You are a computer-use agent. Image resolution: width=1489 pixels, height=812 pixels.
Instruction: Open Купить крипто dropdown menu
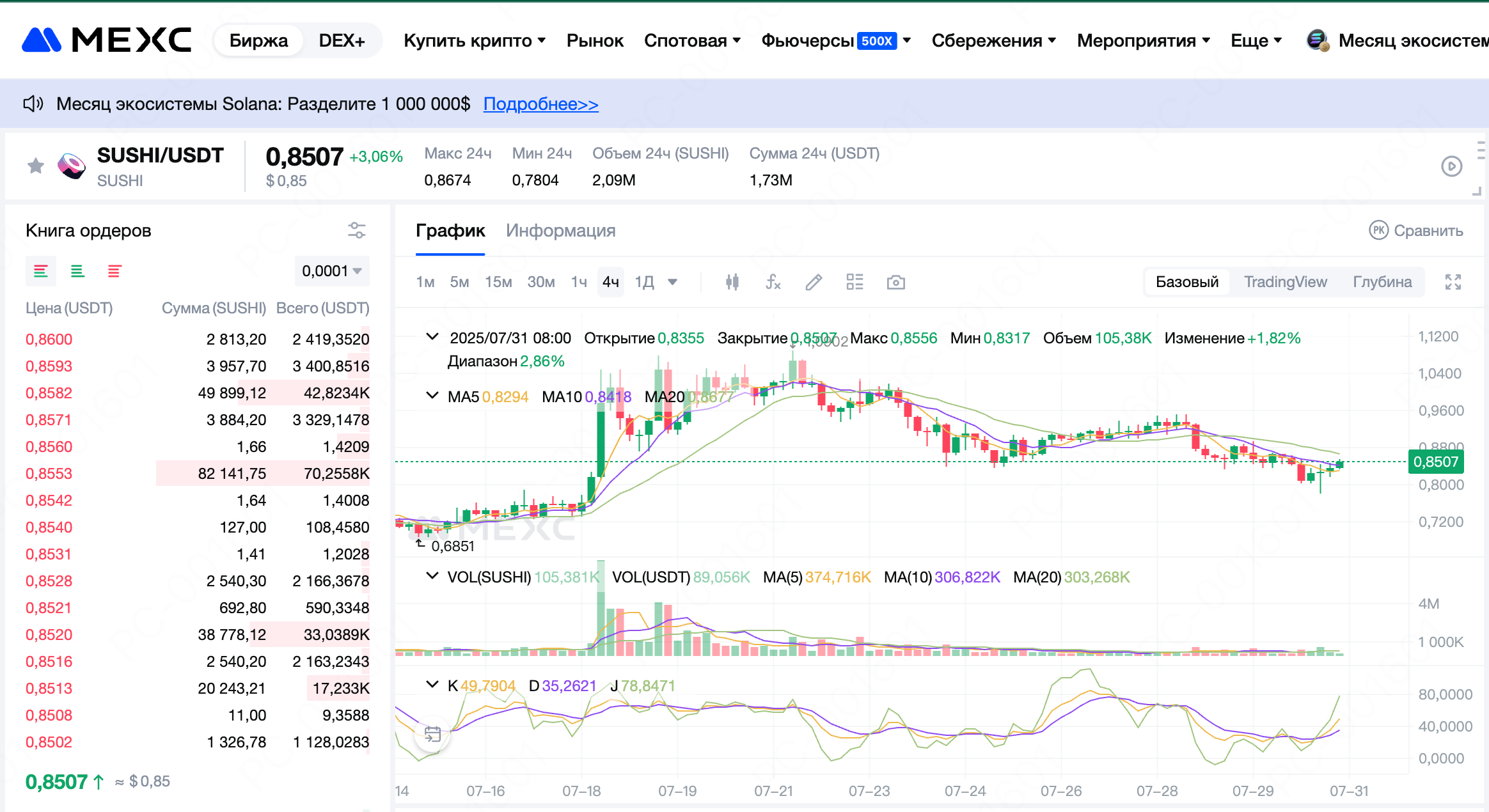tap(475, 40)
